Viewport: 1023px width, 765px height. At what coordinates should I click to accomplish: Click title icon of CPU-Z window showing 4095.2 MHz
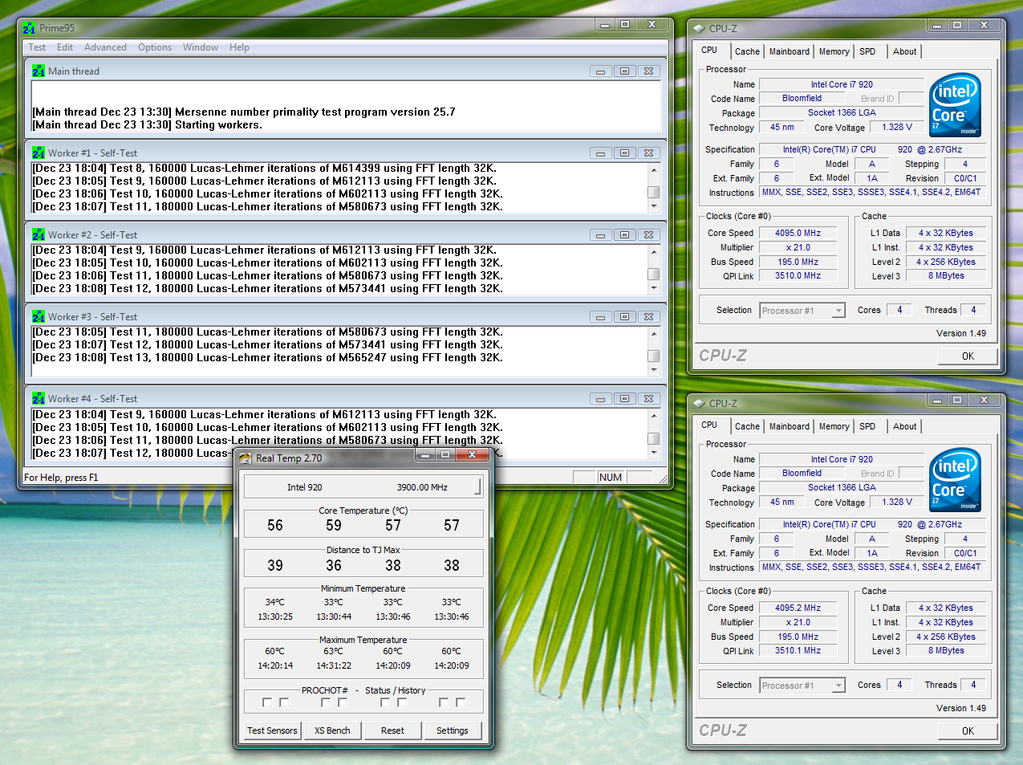coord(699,403)
